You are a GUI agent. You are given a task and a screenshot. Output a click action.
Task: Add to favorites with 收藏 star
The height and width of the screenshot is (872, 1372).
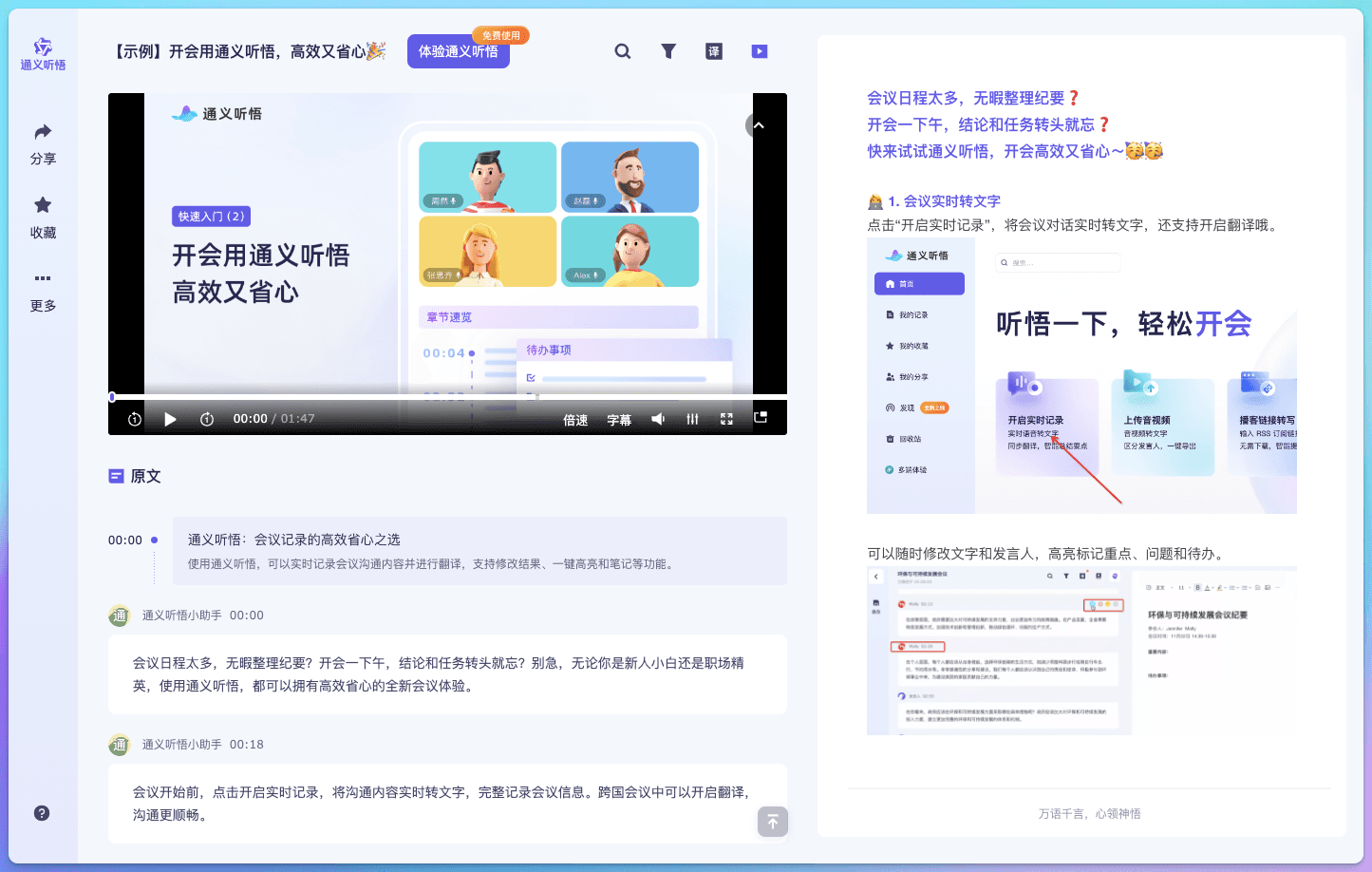pyautogui.click(x=43, y=218)
